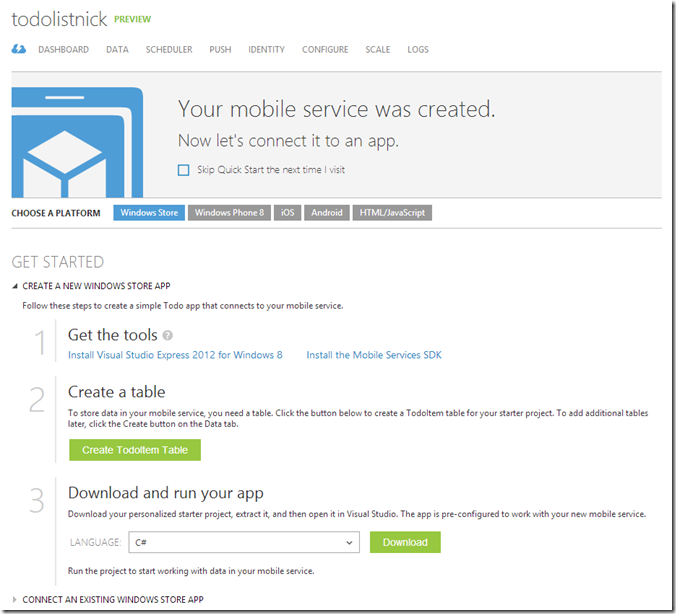Pick the iOS platform
The width and height of the screenshot is (676, 614).
click(288, 213)
